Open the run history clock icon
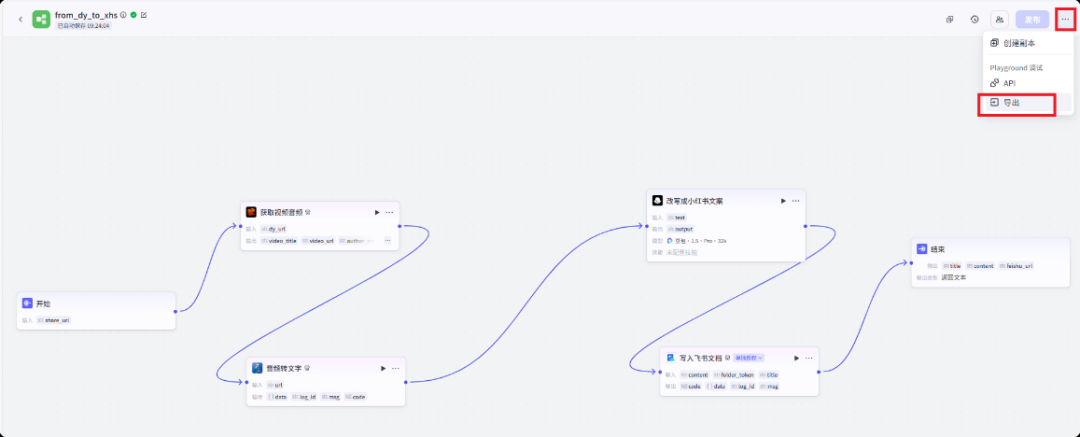 coord(974,19)
